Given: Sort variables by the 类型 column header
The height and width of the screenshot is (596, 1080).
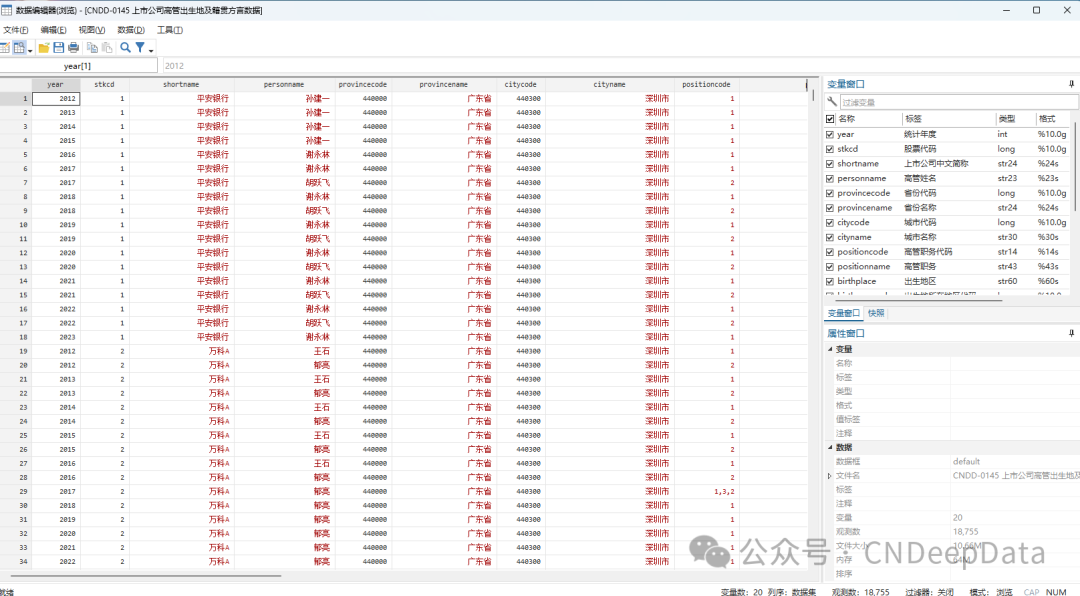Looking at the screenshot, I should click(1006, 119).
